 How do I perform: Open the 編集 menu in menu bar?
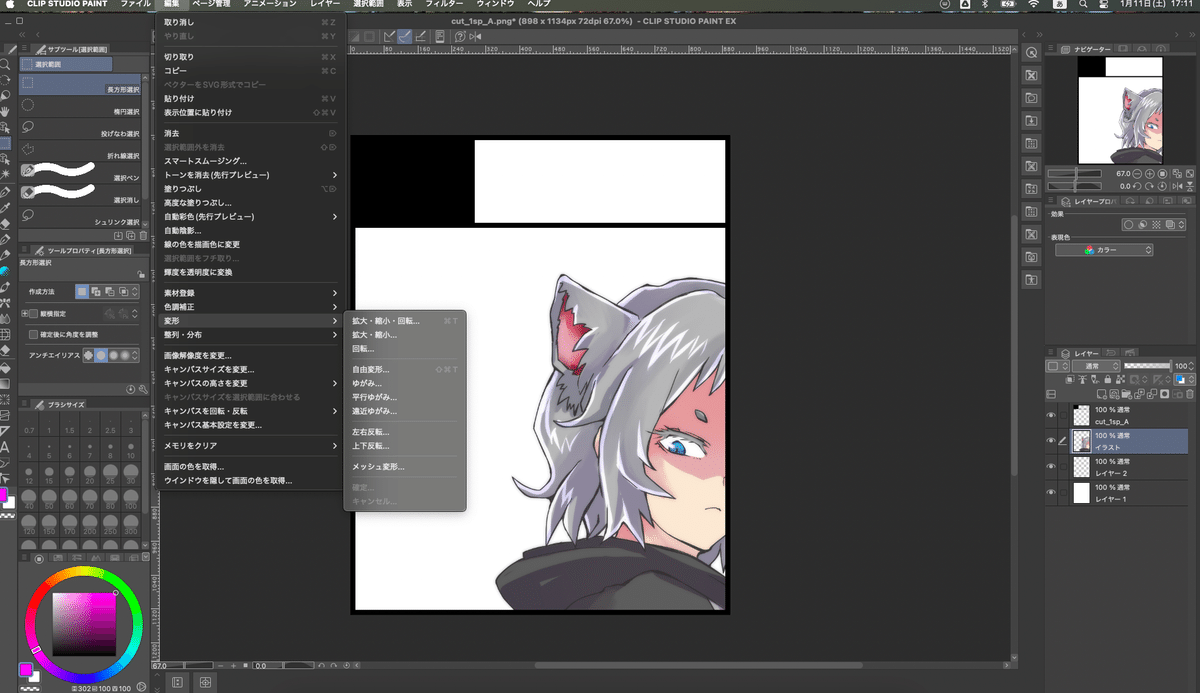171,4
